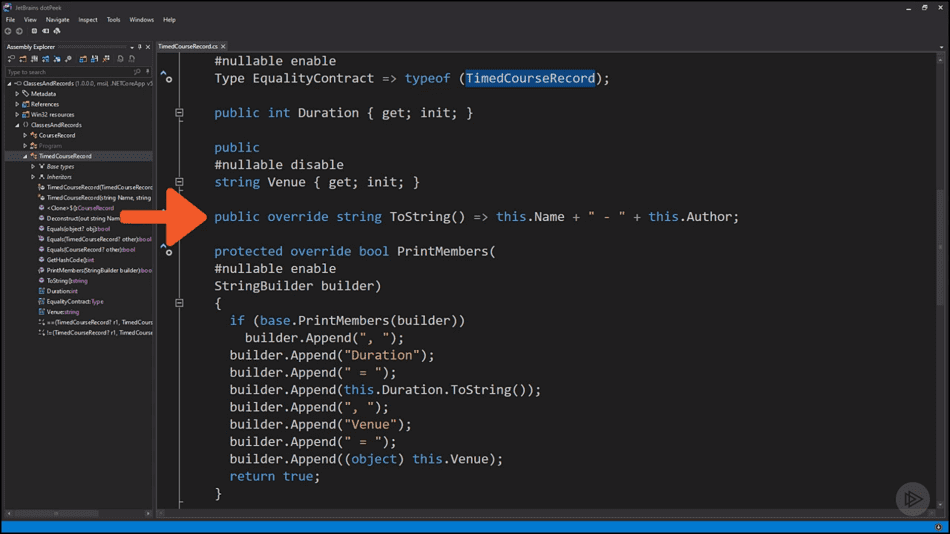Click the last icon in Assembly Explorer toolbar
950x534 pixels.
(x=131, y=59)
